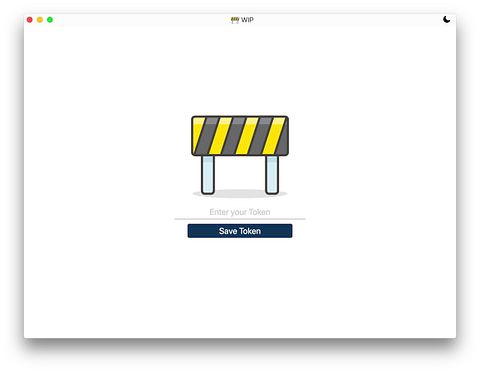Screen dimensions: 480x372
Task: Click the large construction barrier illustration
Action: click(x=240, y=156)
